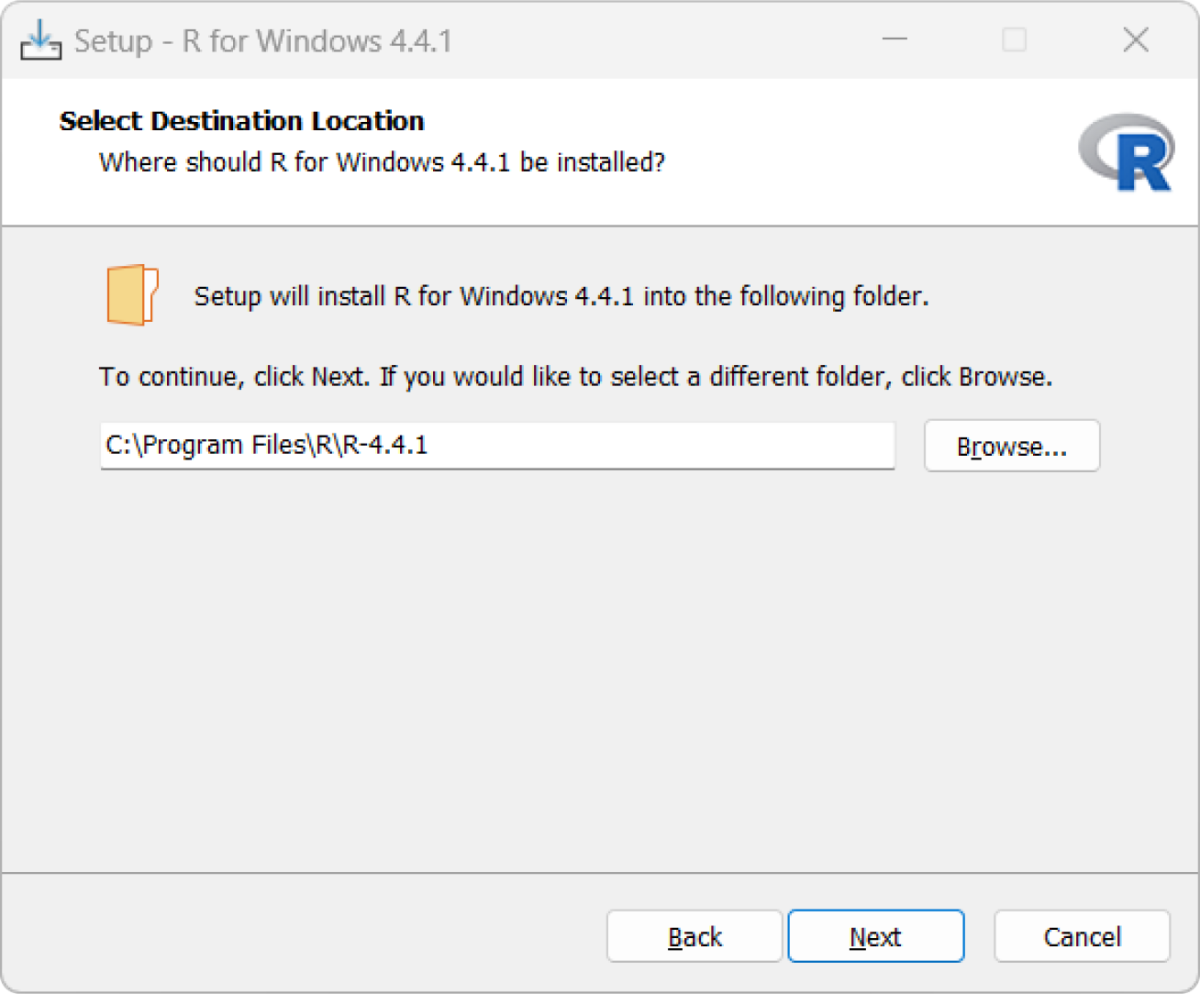Click the Select Destination Location heading
The width and height of the screenshot is (1200, 994).
[242, 120]
